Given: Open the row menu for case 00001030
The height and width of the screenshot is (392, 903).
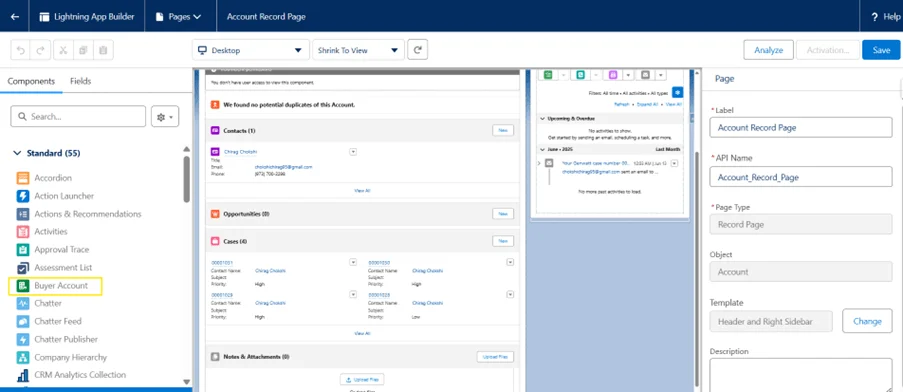Looking at the screenshot, I should pyautogui.click(x=510, y=262).
